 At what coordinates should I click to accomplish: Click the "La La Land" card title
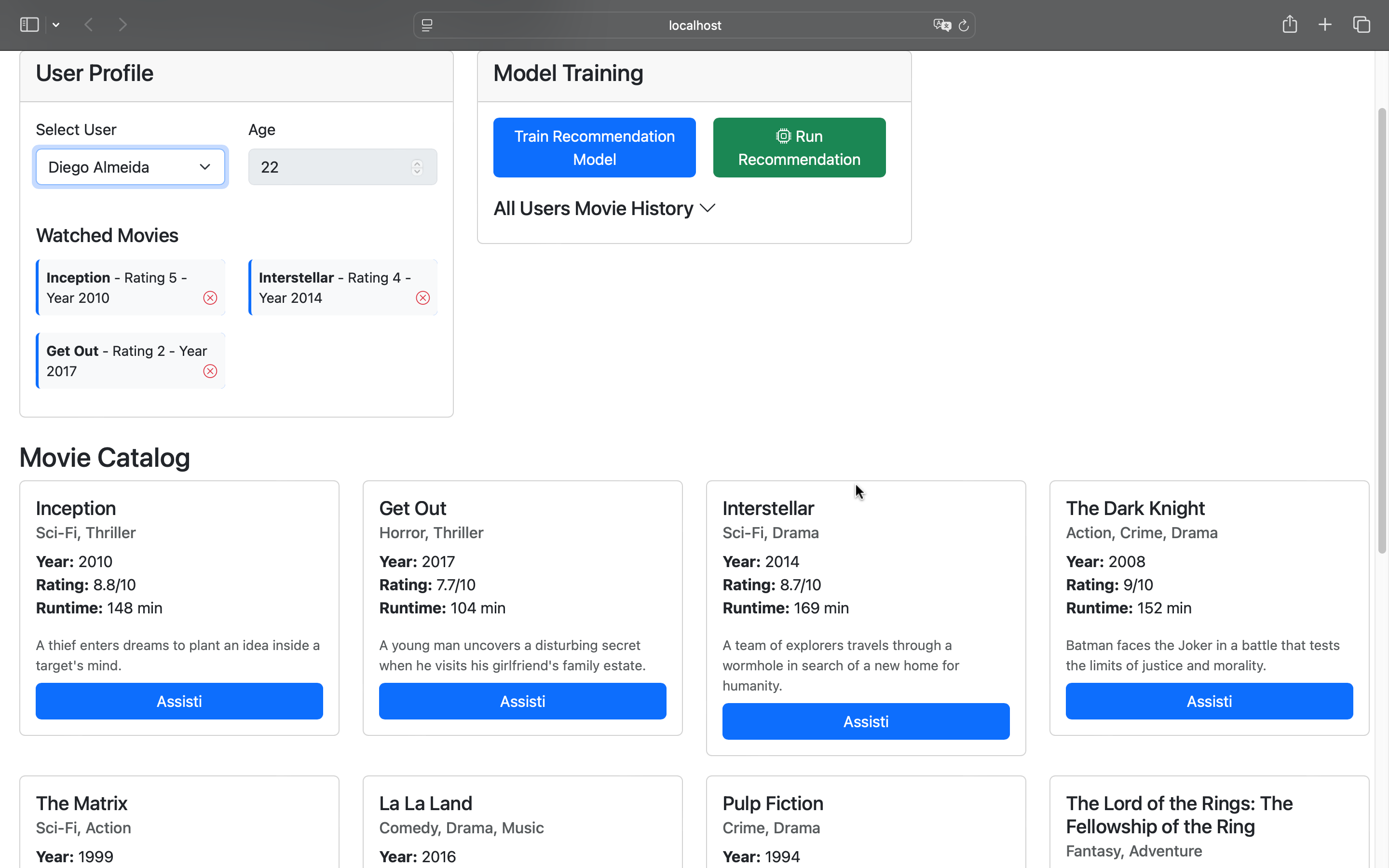click(426, 804)
